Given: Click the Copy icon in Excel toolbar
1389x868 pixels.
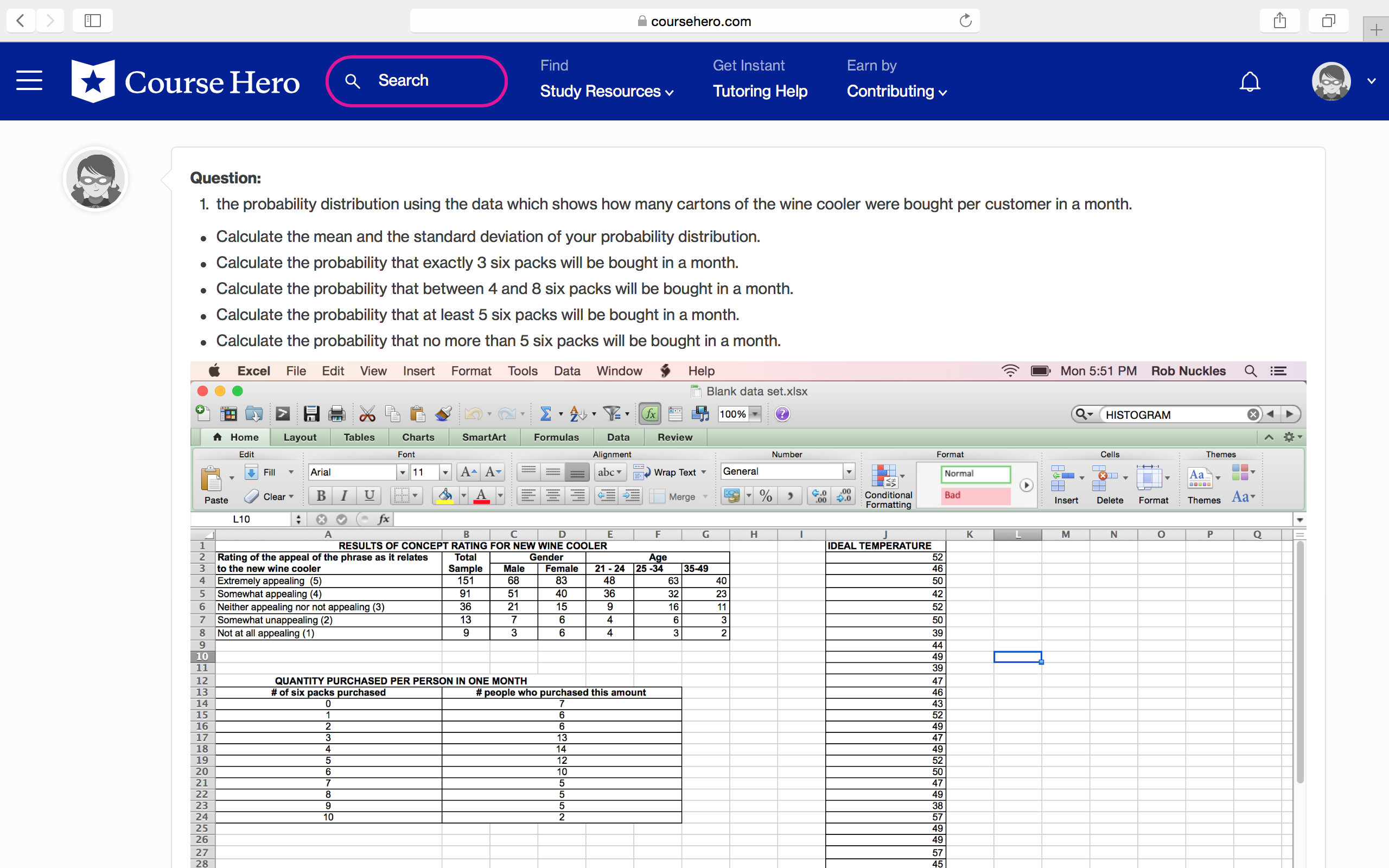Looking at the screenshot, I should pos(392,414).
